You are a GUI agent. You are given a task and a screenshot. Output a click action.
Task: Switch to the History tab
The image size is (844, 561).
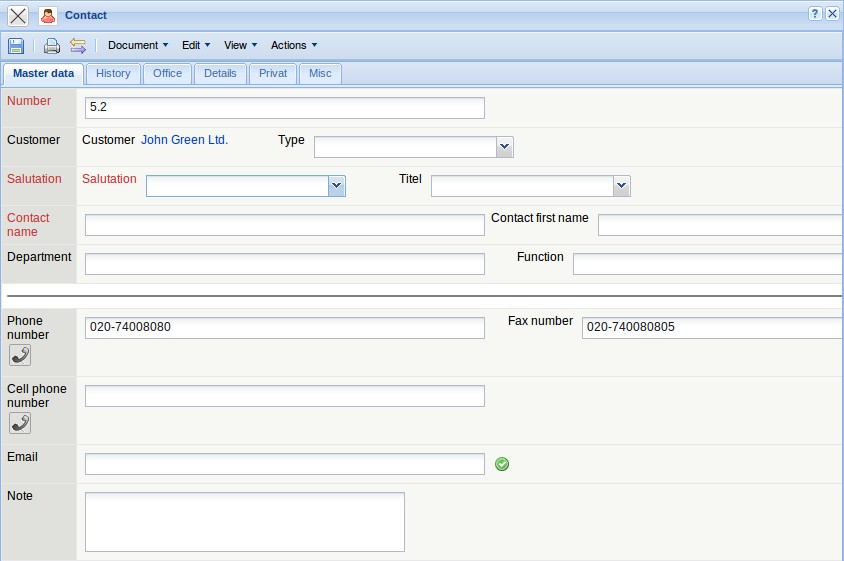pyautogui.click(x=113, y=73)
